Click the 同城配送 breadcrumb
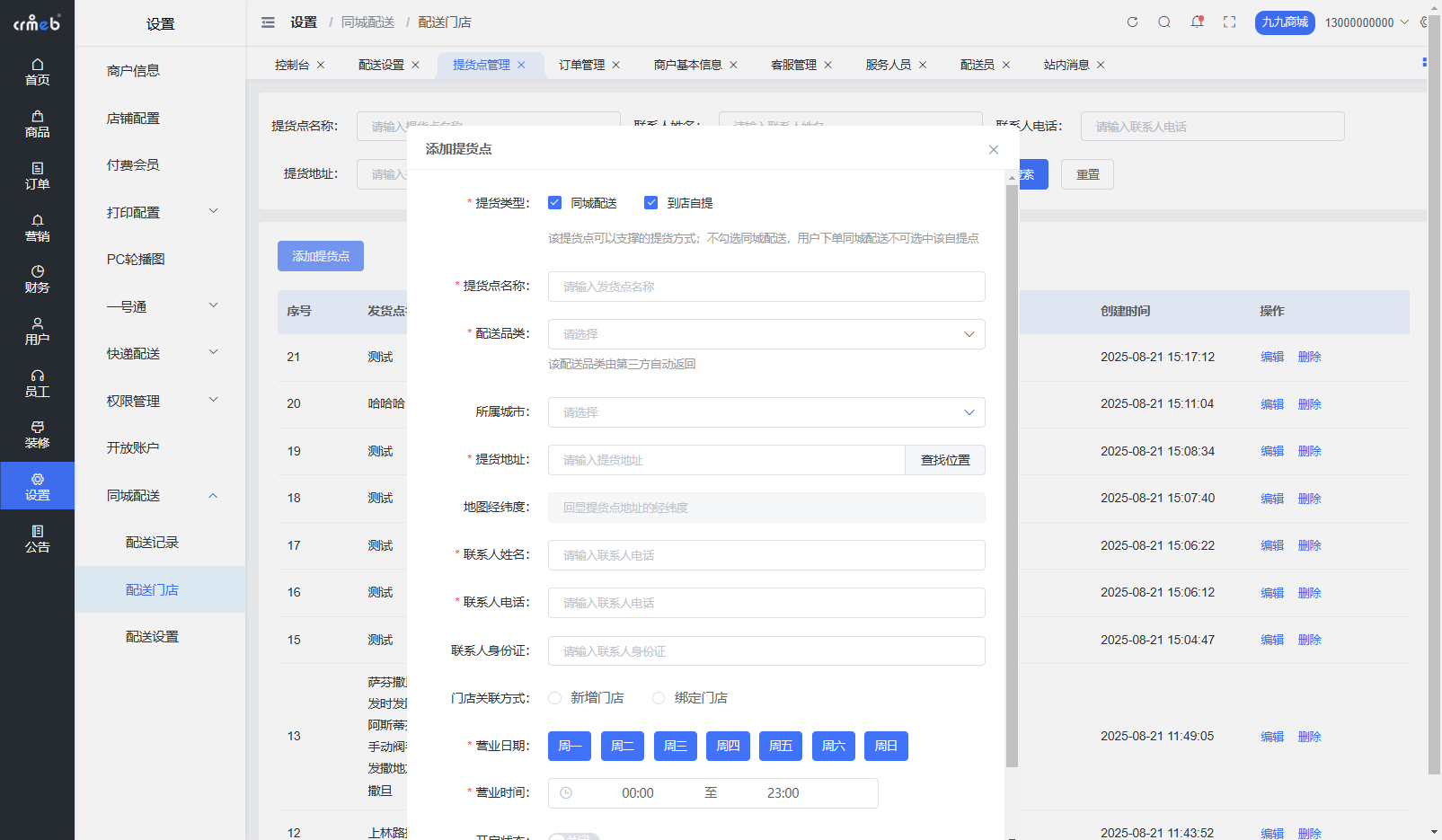The width and height of the screenshot is (1442, 840). pos(367,22)
